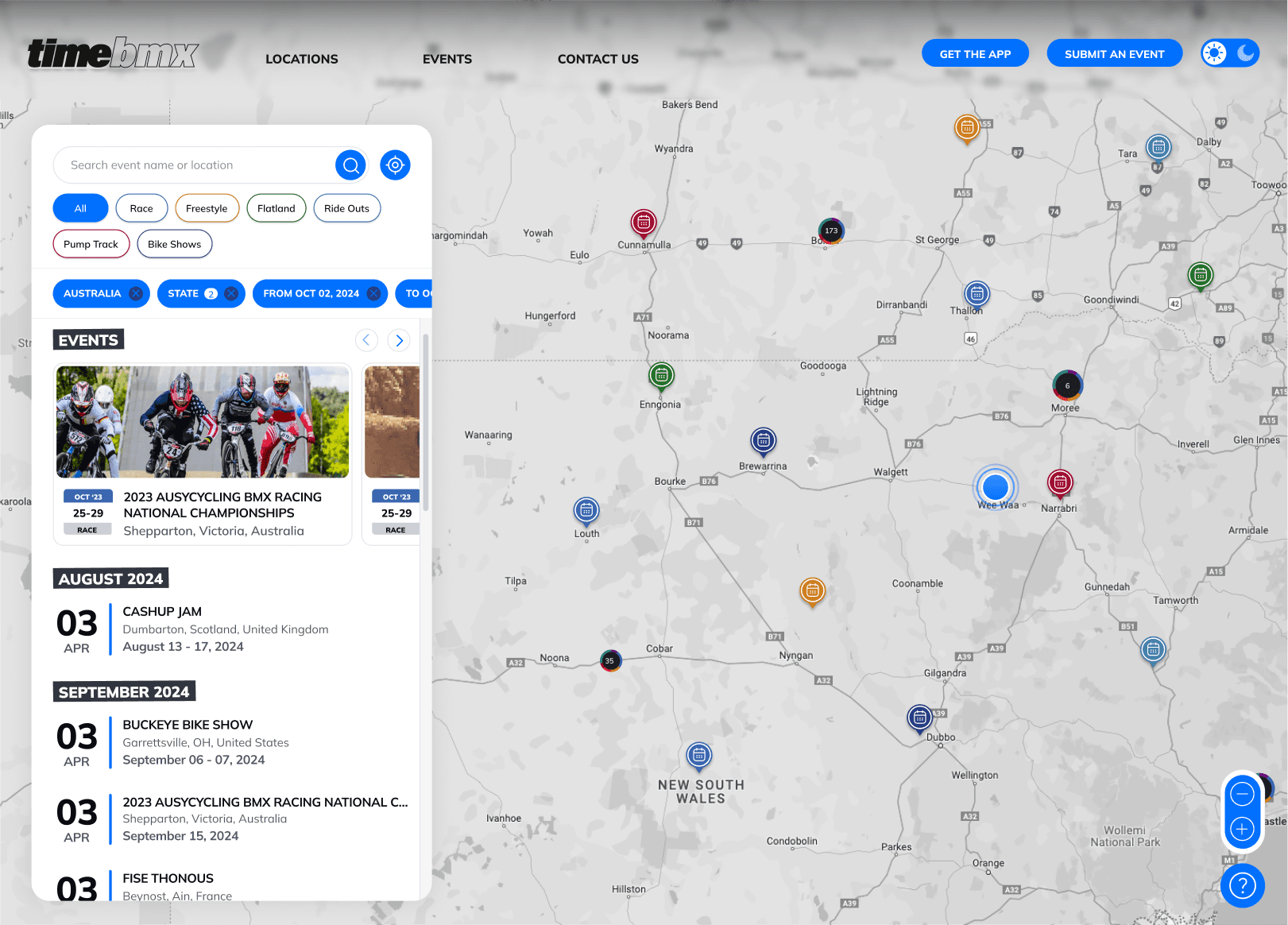Show previous featured event

pos(366,340)
